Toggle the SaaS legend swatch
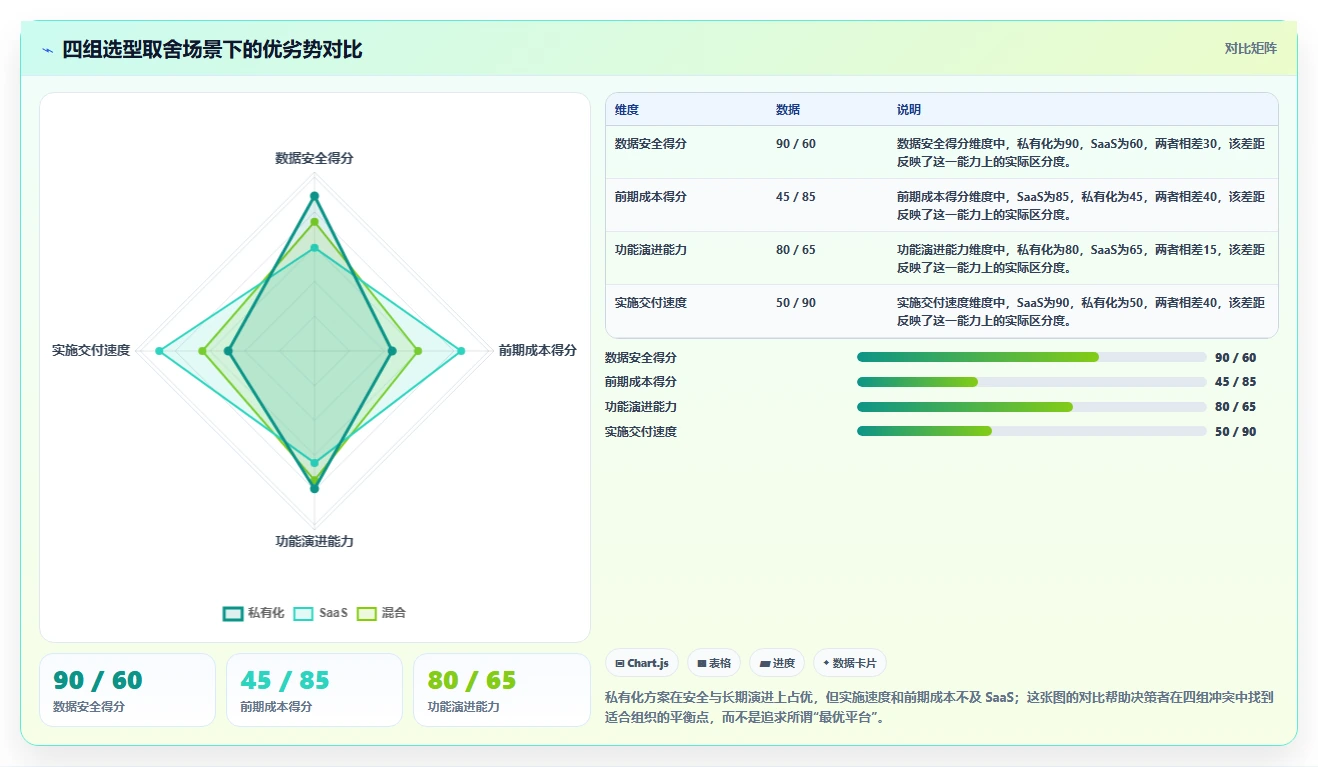This screenshot has width=1318, height=767. (304, 613)
